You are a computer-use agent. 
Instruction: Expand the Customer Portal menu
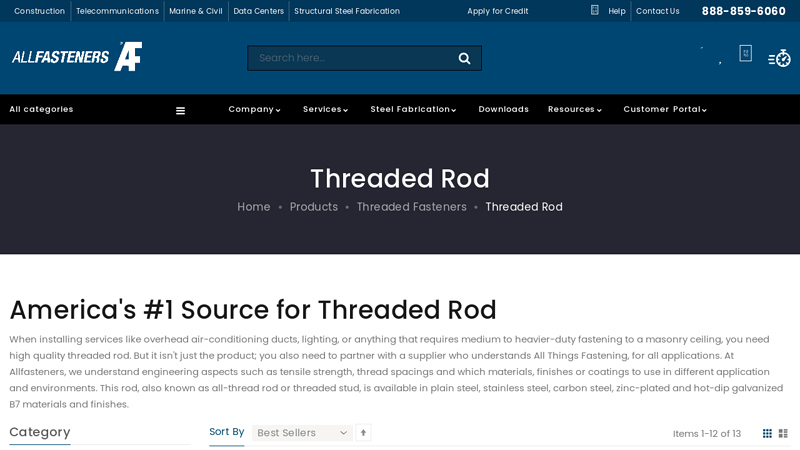[x=665, y=109]
